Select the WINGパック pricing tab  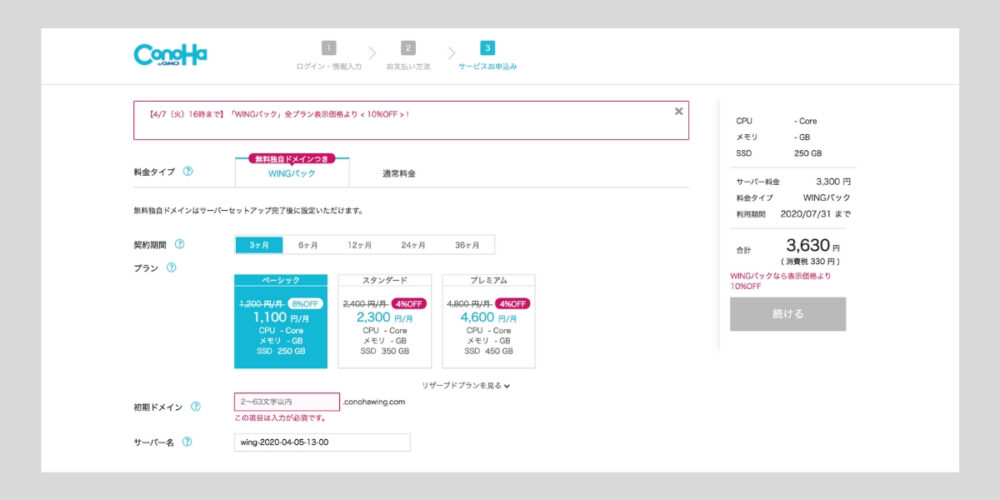click(x=292, y=173)
